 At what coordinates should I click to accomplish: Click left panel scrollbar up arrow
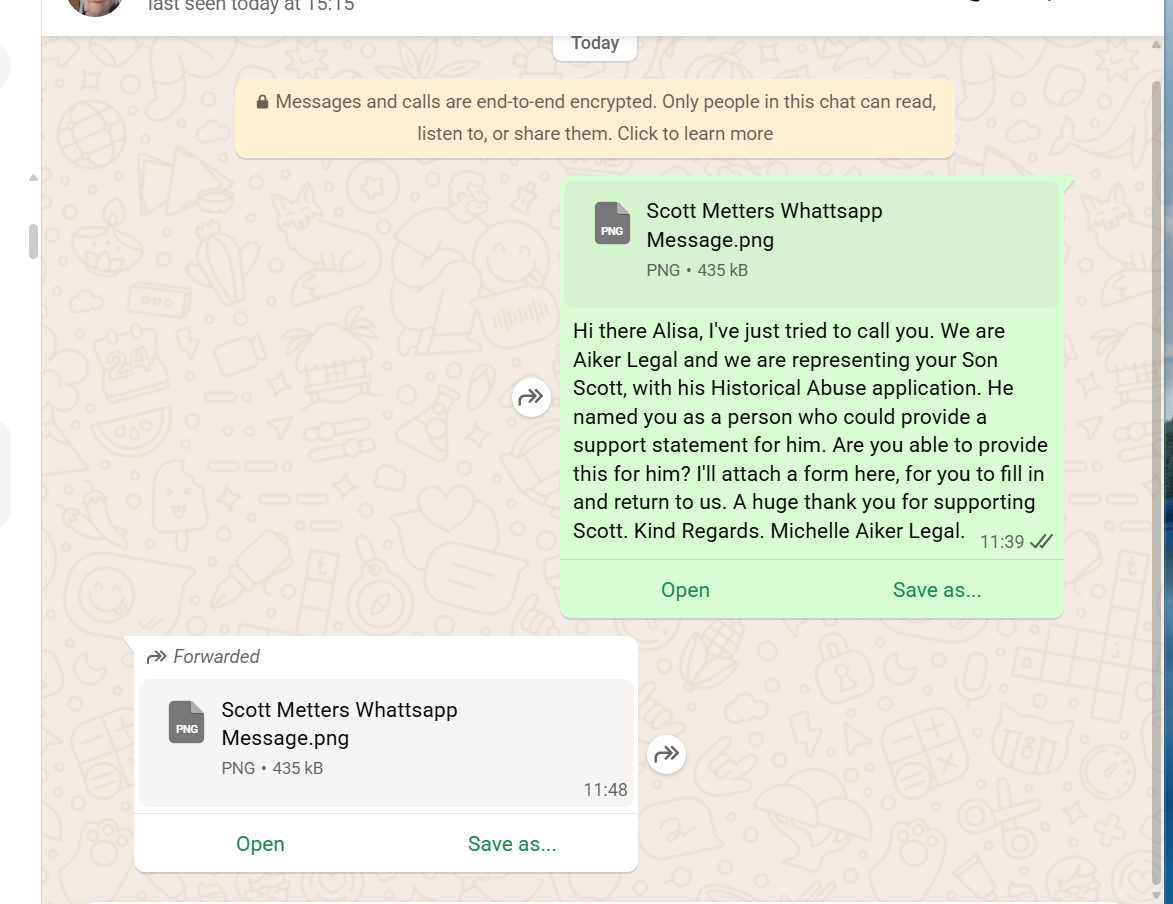33,177
